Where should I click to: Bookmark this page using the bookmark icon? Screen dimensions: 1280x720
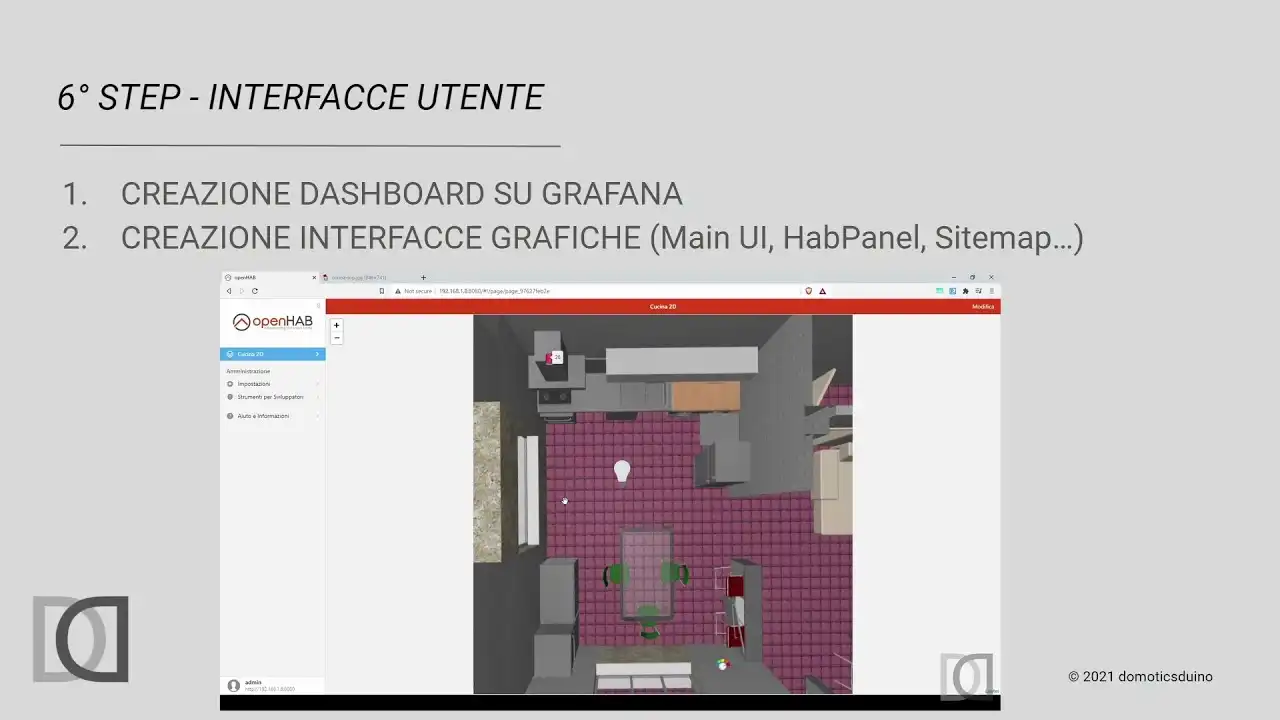point(381,291)
